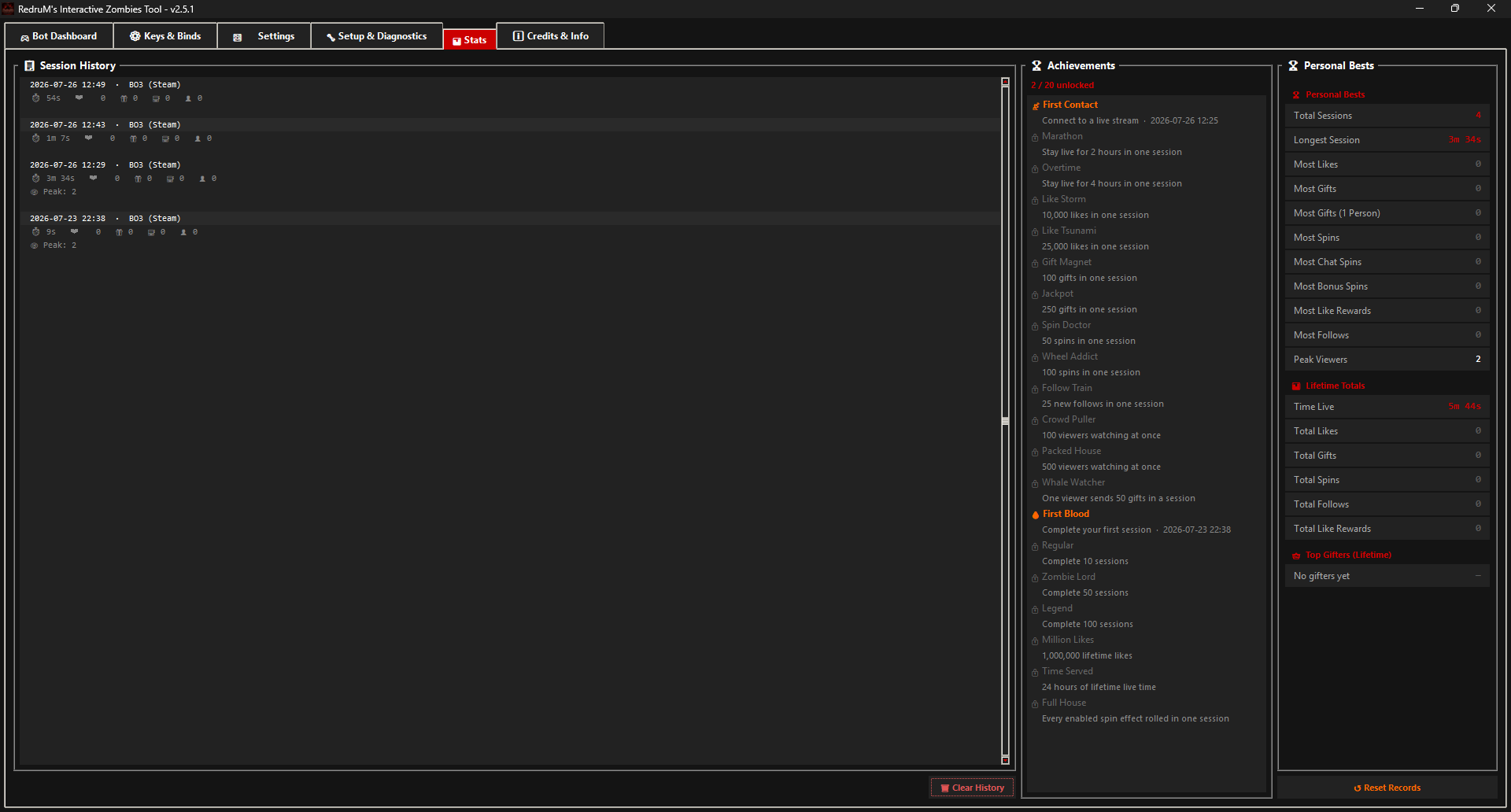The image size is (1511, 812).
Task: Click the First Blood droplet icon
Action: (1036, 515)
